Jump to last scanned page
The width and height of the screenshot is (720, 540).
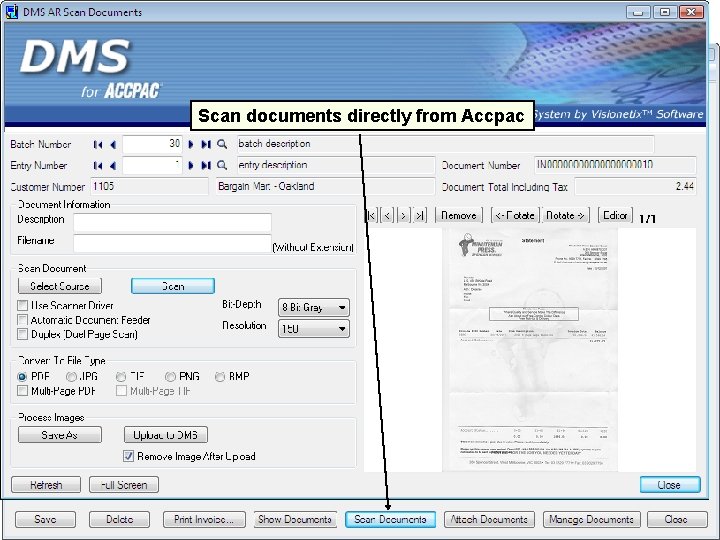coord(420,215)
